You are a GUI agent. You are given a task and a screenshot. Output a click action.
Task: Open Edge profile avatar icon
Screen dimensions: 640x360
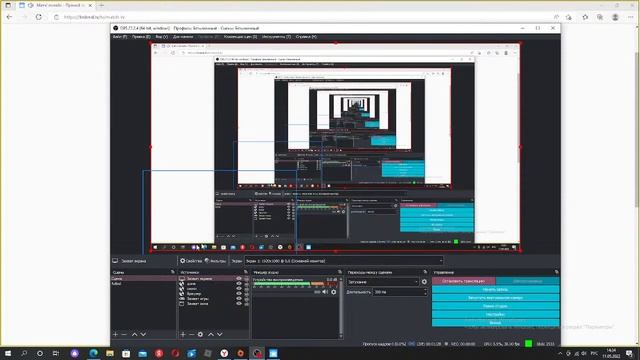click(x=615, y=17)
